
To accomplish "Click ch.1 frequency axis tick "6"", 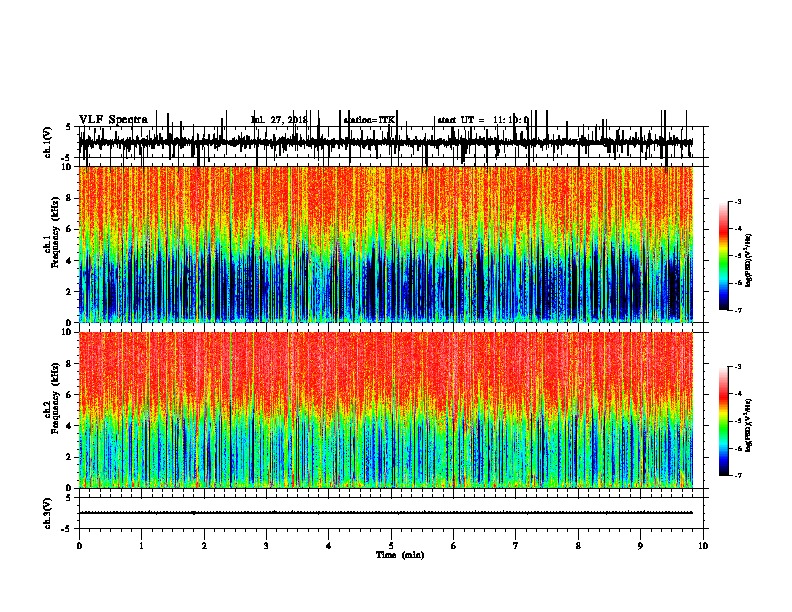I will 70,229.
